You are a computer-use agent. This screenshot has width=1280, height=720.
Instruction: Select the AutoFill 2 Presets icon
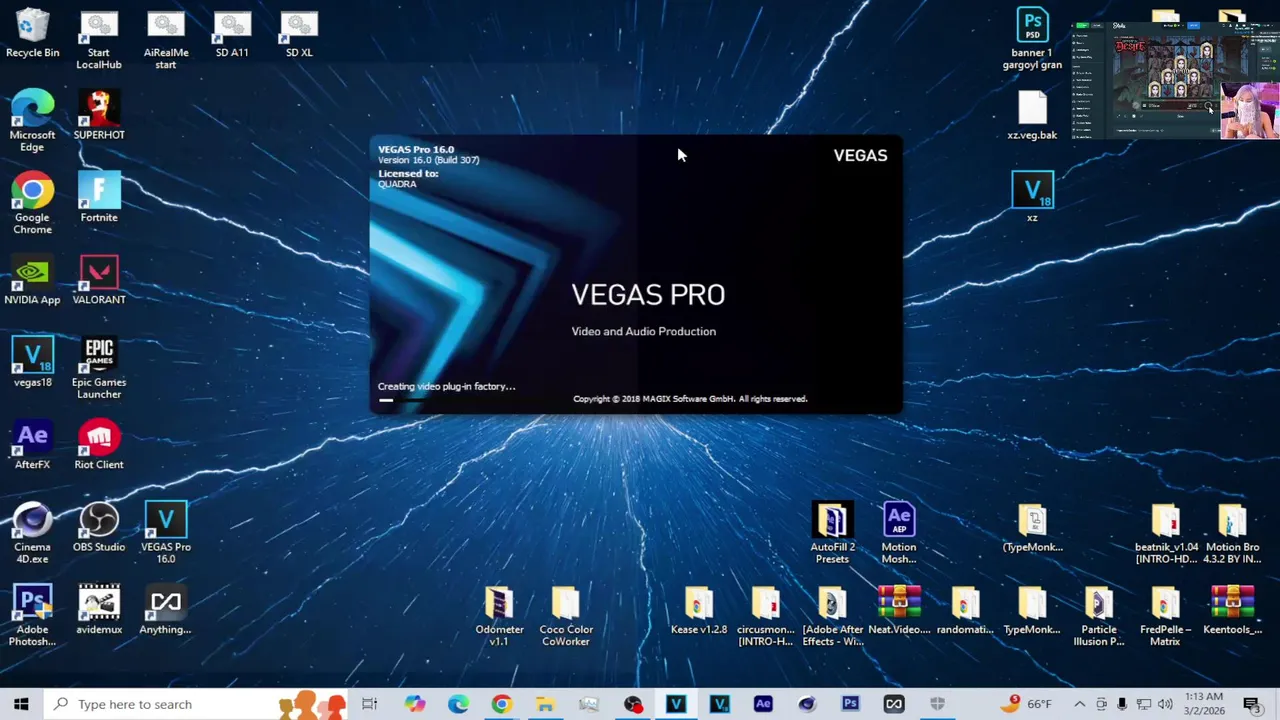(x=832, y=533)
